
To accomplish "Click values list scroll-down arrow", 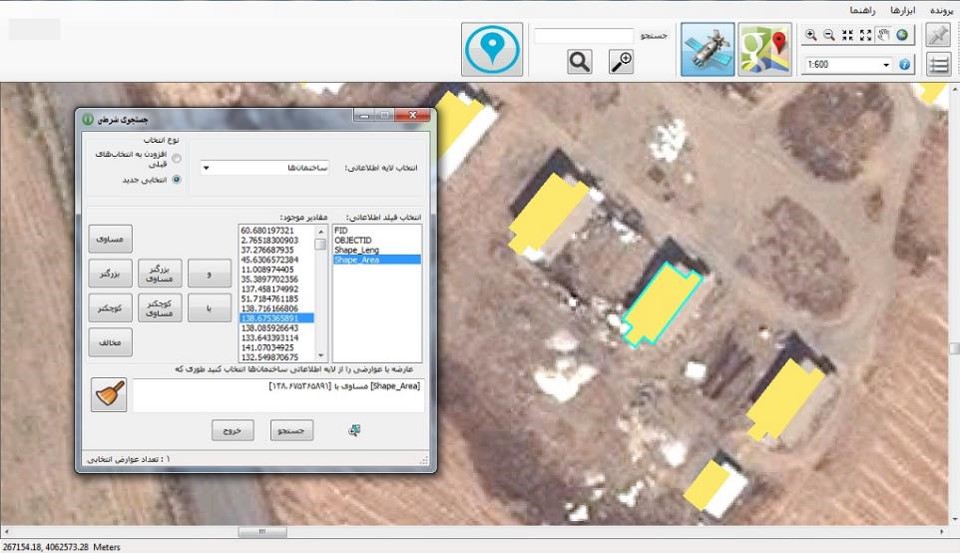I will 321,356.
